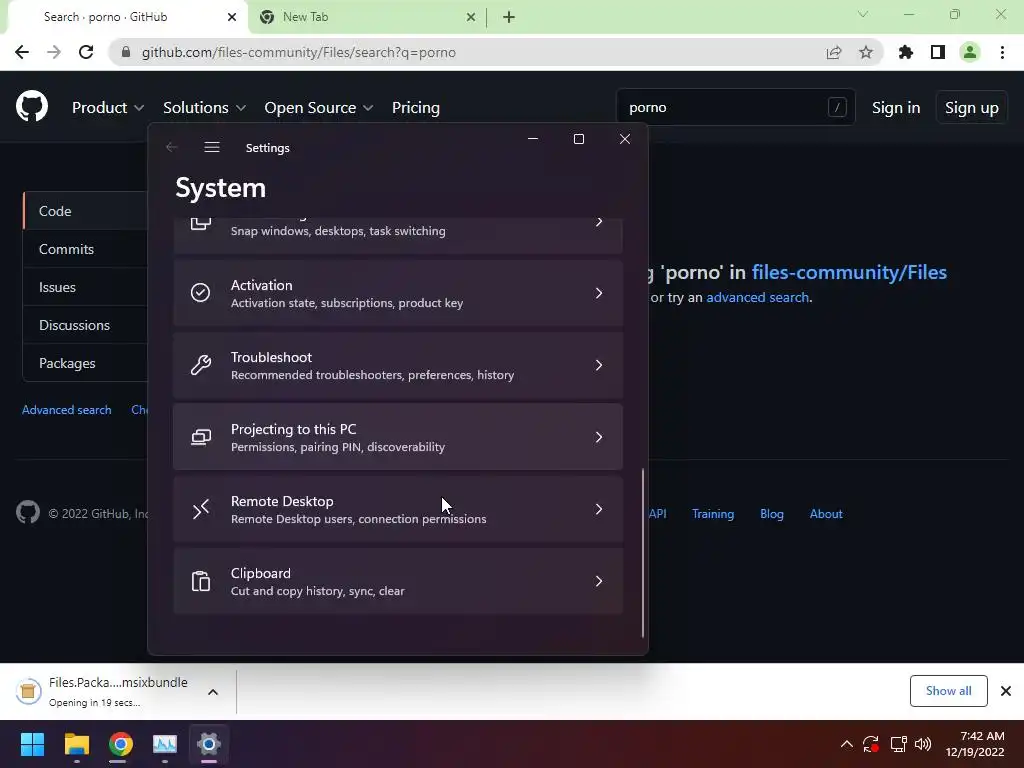Go to the Pricing page
Viewport: 1024px width, 768px height.
(415, 108)
